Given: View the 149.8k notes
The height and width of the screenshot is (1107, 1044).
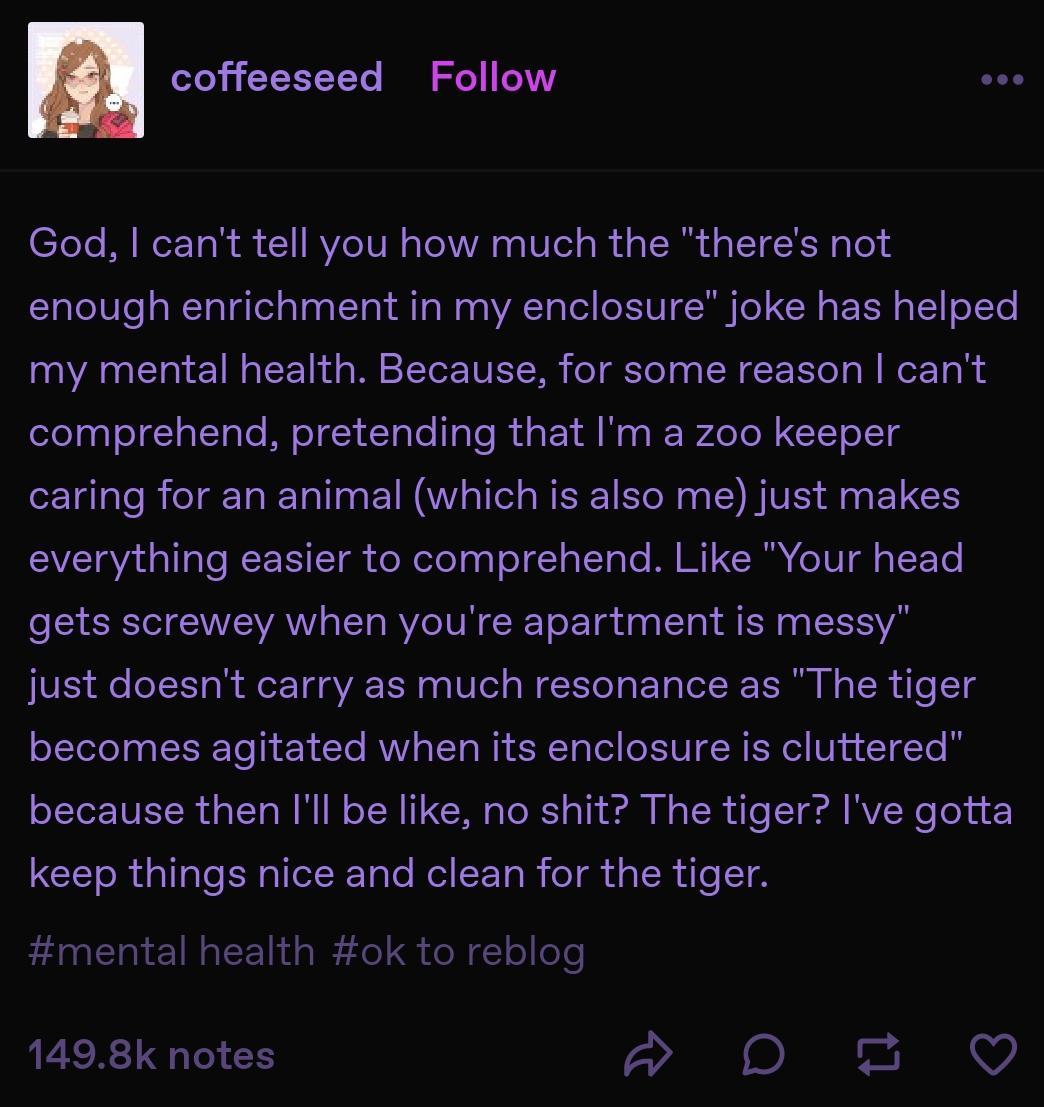Looking at the screenshot, I should coord(151,1055).
